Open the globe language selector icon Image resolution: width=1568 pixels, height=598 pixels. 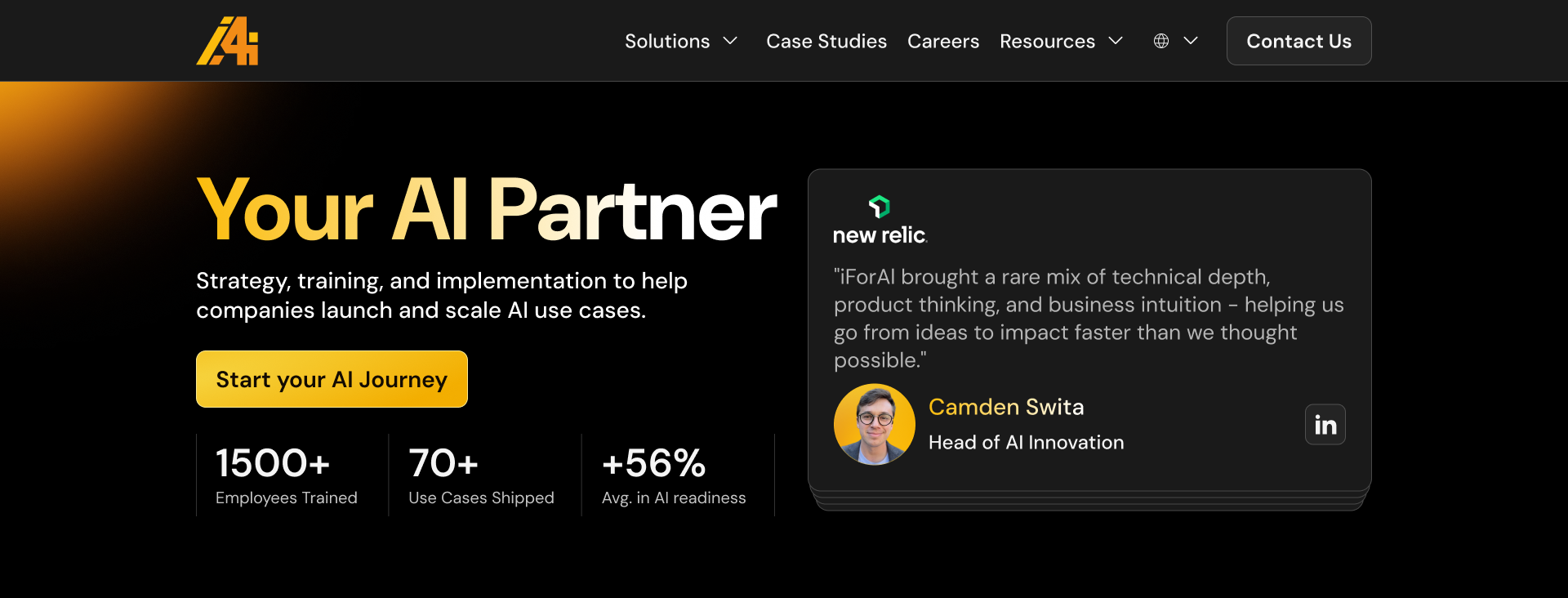point(1160,40)
